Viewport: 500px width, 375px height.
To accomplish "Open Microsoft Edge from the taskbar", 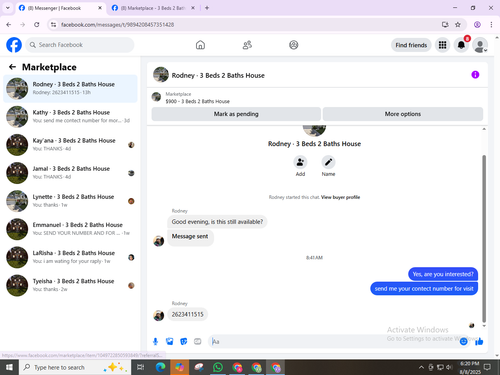I will point(160,367).
